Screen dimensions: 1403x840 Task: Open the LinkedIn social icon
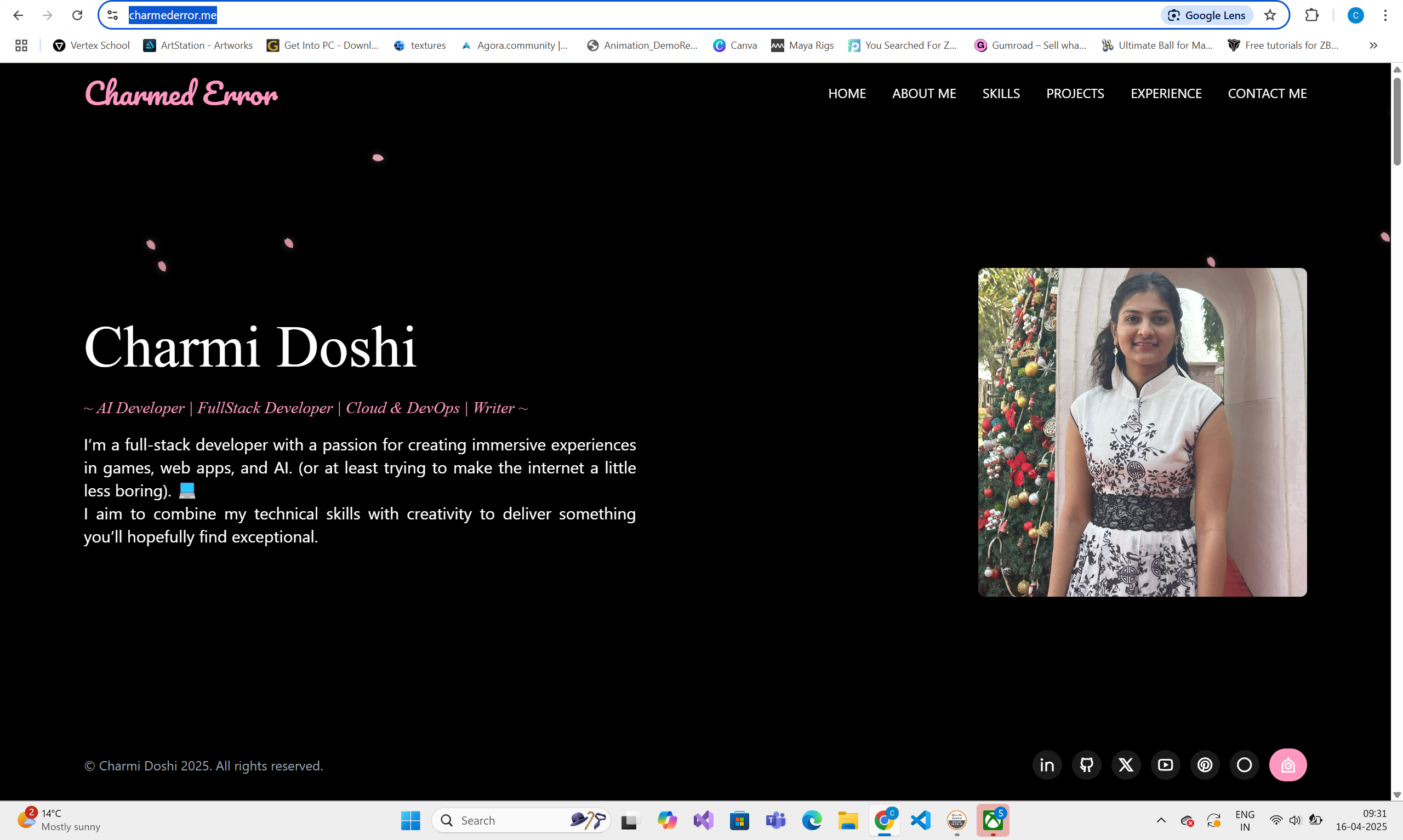click(1046, 765)
